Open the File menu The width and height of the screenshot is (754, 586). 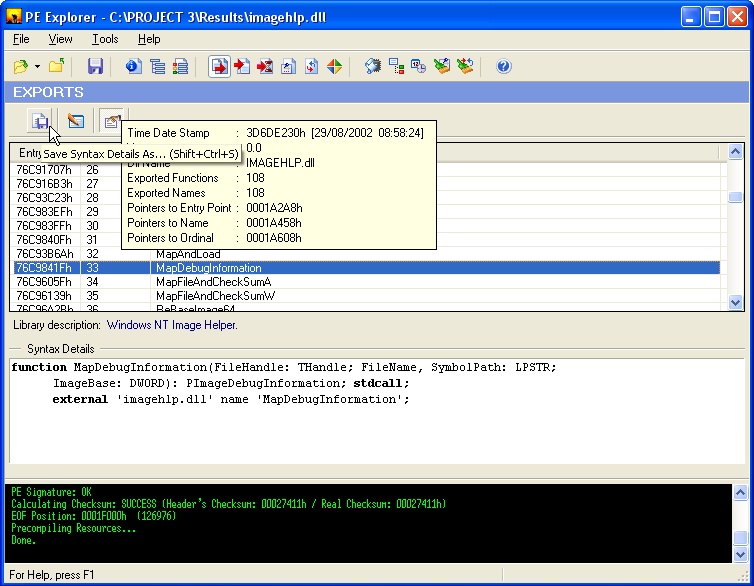pyautogui.click(x=21, y=39)
